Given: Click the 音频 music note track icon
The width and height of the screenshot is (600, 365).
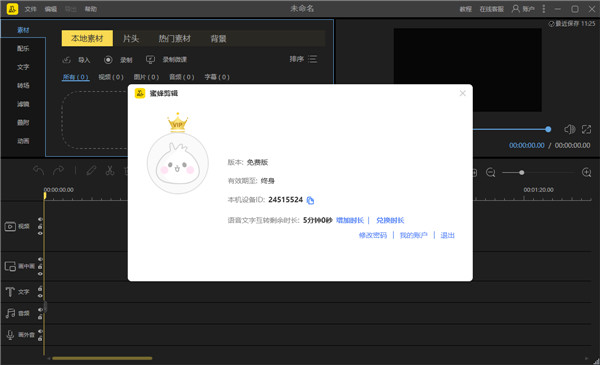Looking at the screenshot, I should pos(10,313).
